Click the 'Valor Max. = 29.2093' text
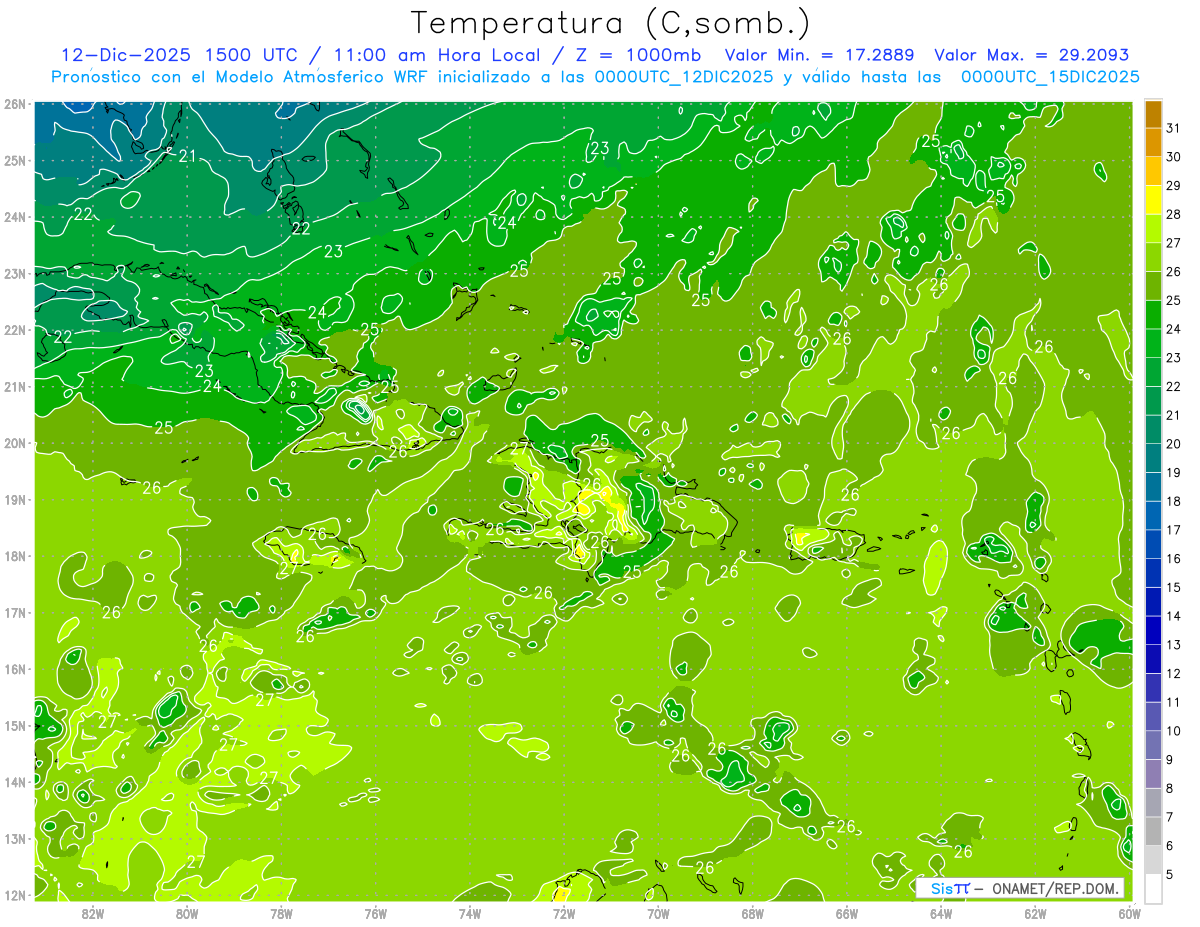1200x927 pixels. click(x=1031, y=55)
